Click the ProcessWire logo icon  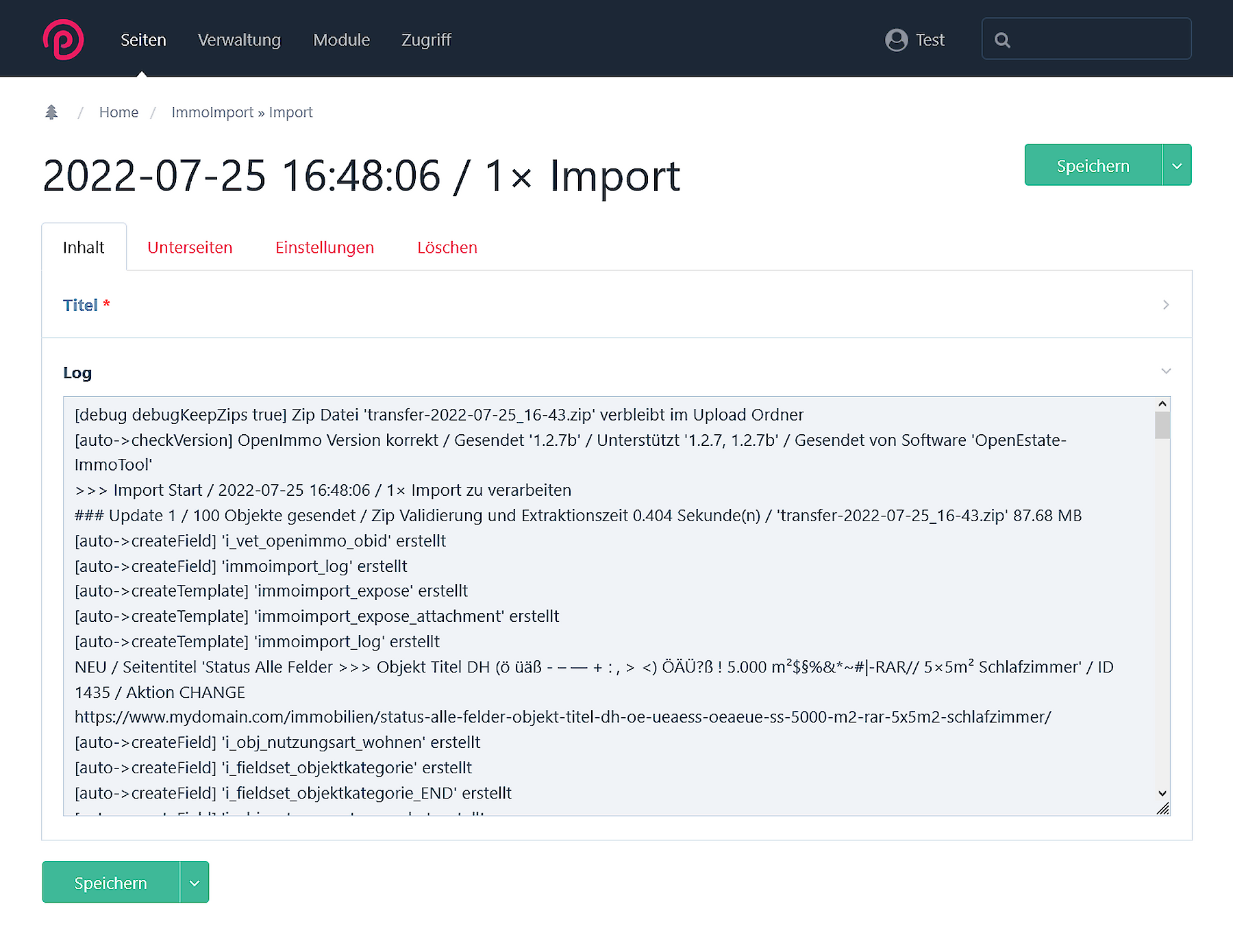63,40
